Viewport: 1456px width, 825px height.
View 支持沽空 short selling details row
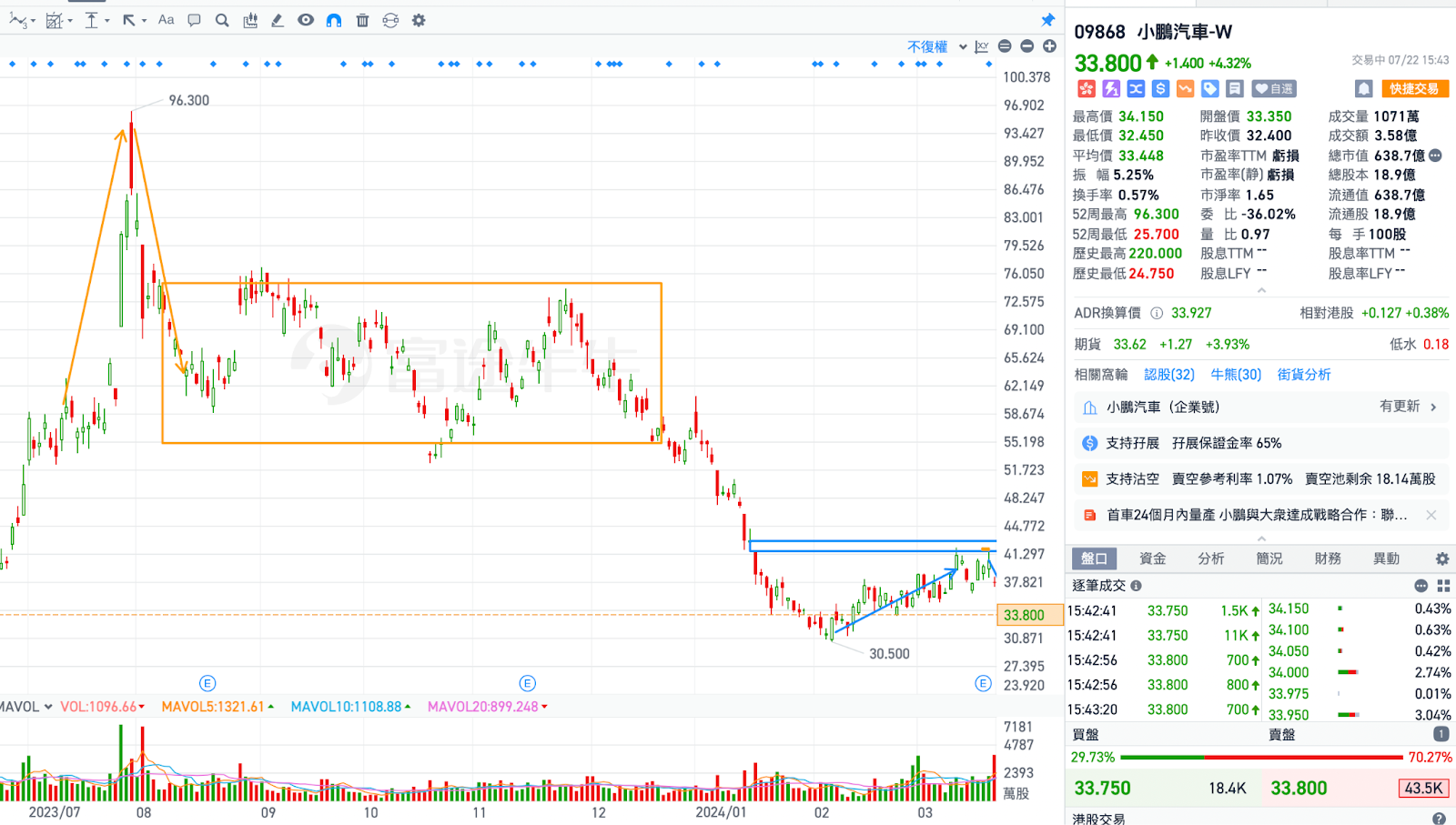(x=1261, y=478)
